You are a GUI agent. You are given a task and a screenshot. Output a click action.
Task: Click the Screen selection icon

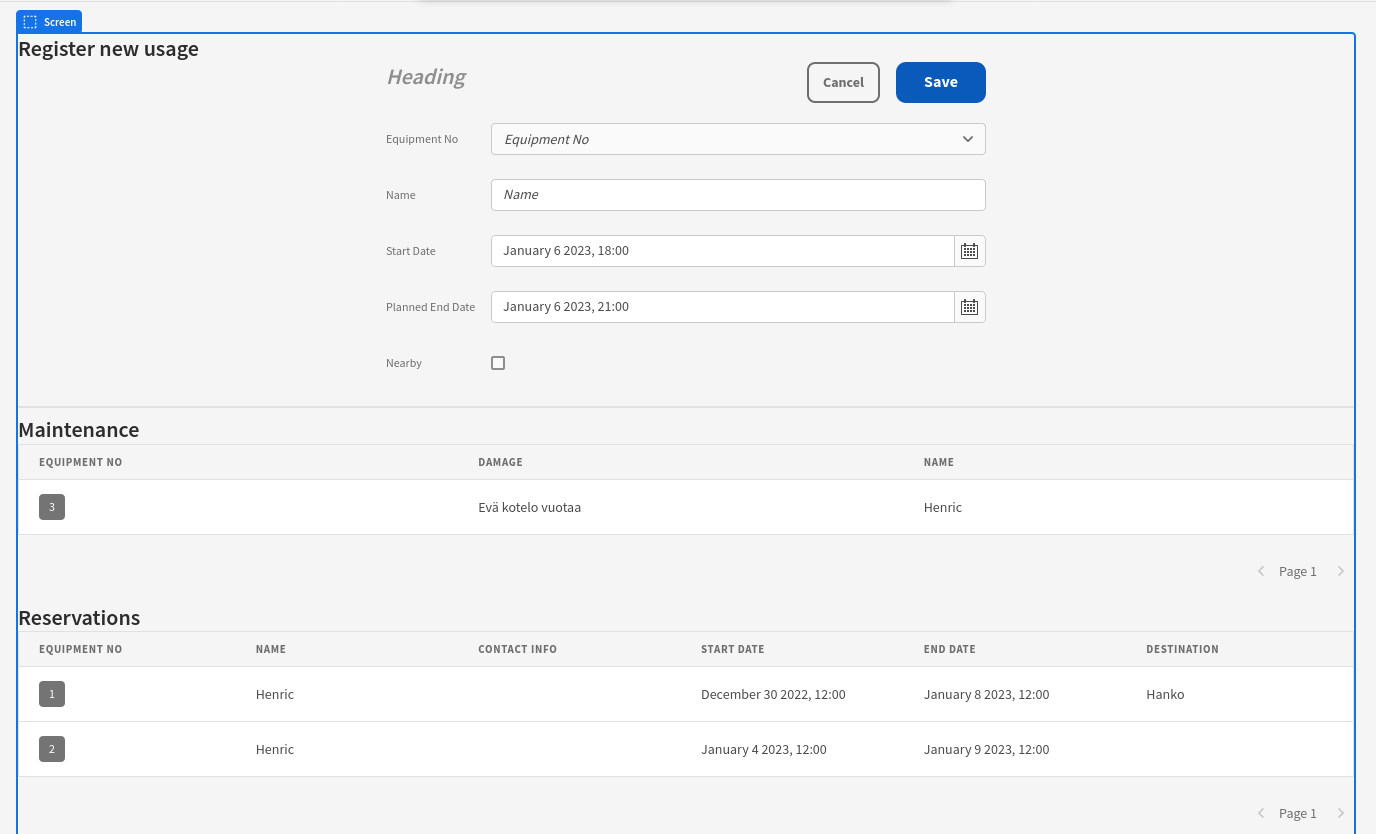coord(30,21)
